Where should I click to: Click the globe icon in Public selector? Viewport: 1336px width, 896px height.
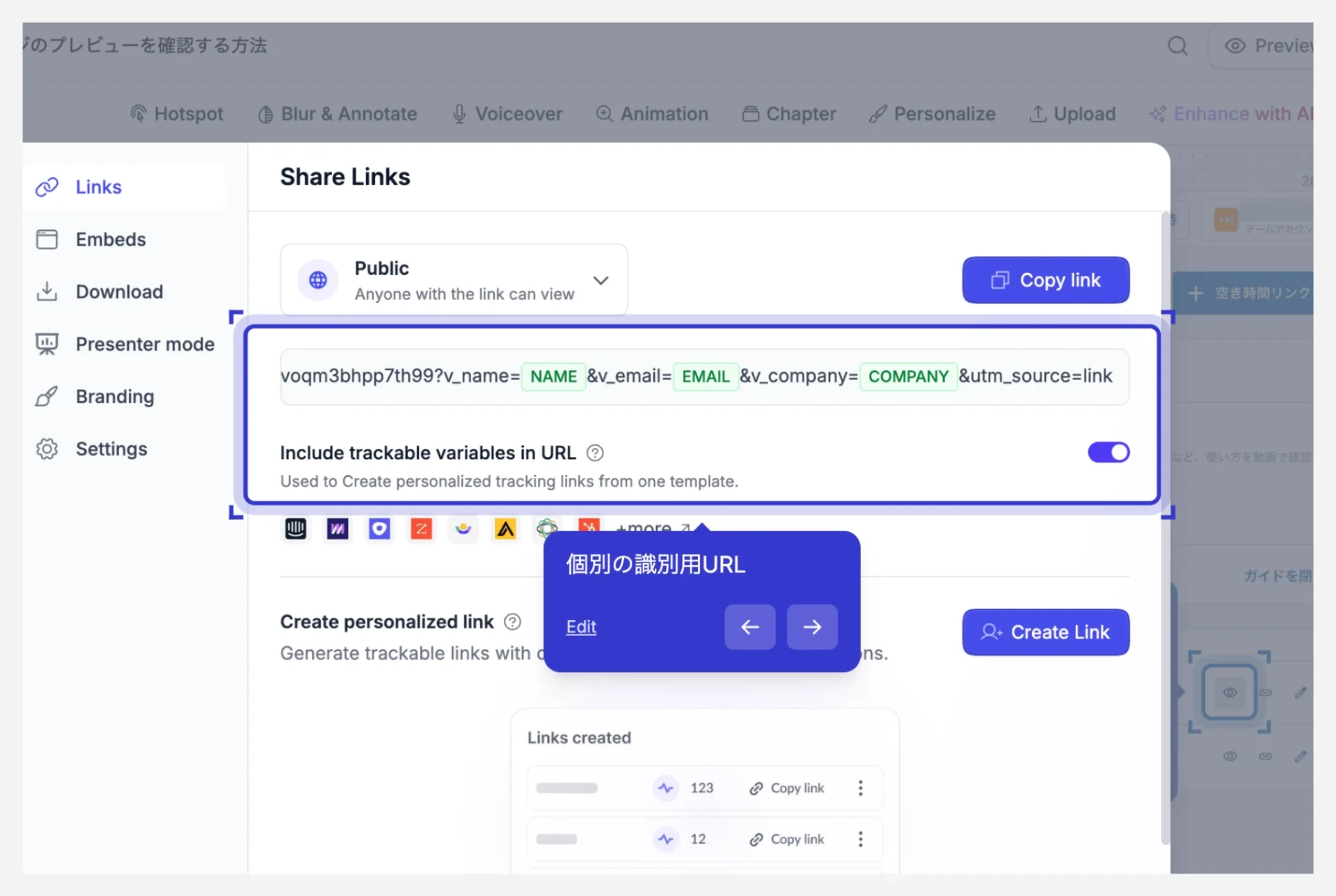318,280
